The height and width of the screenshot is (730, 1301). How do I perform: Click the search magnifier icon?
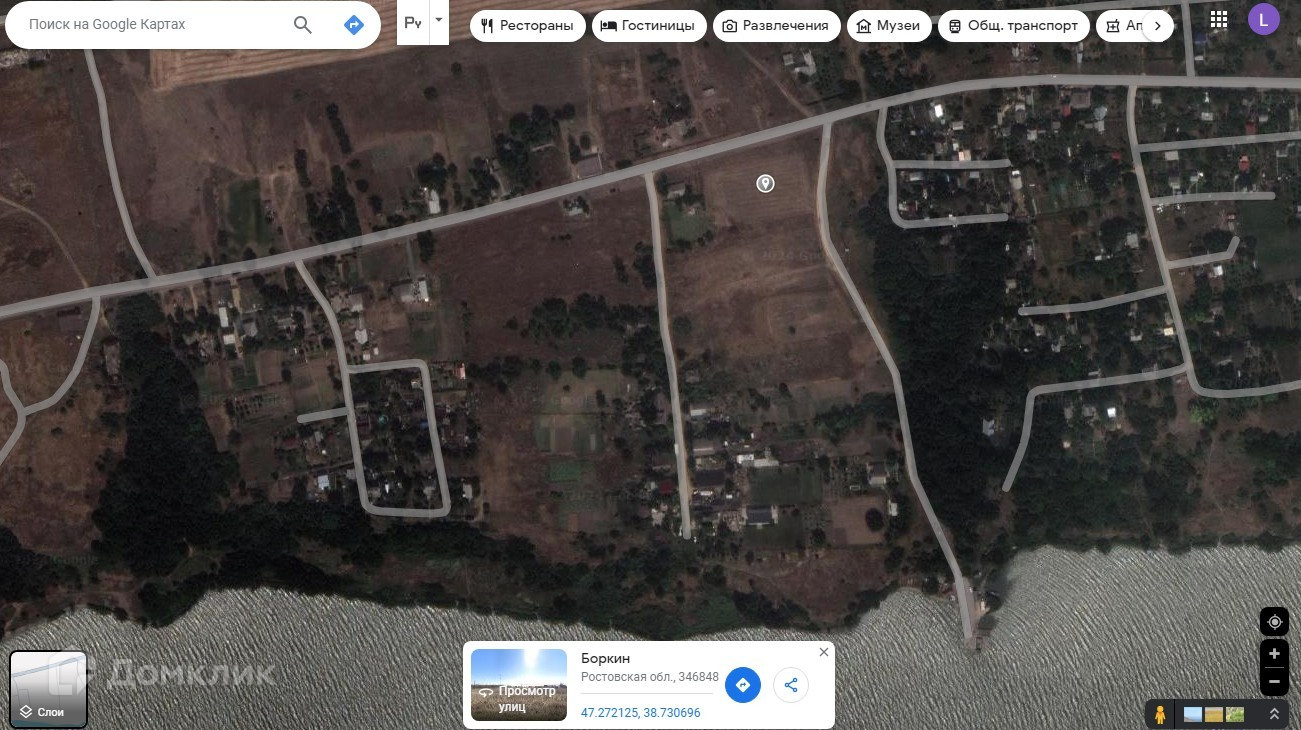click(303, 25)
